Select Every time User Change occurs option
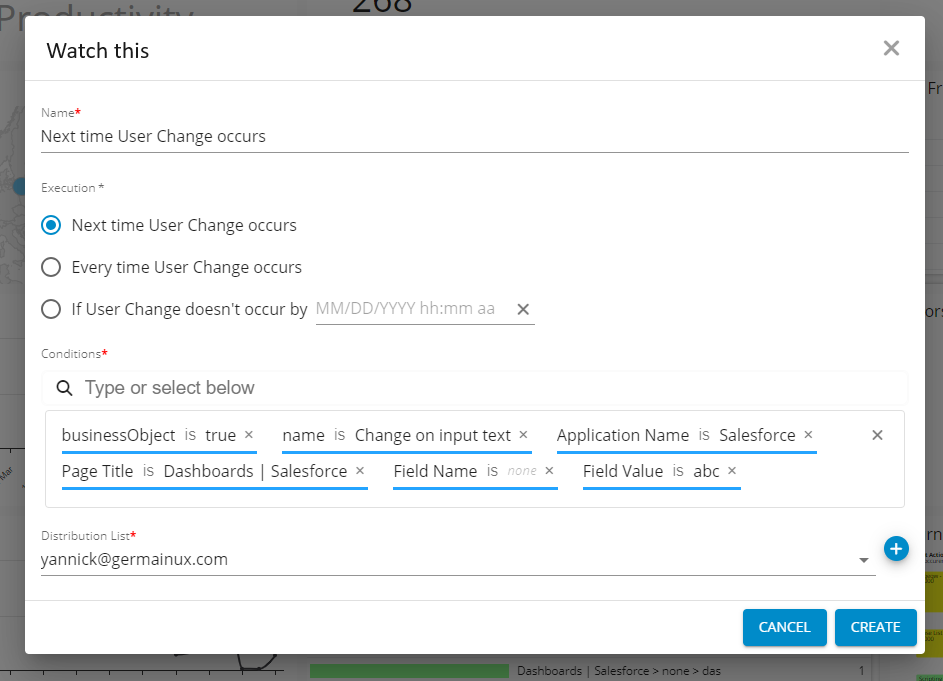The width and height of the screenshot is (943, 681). [51, 267]
